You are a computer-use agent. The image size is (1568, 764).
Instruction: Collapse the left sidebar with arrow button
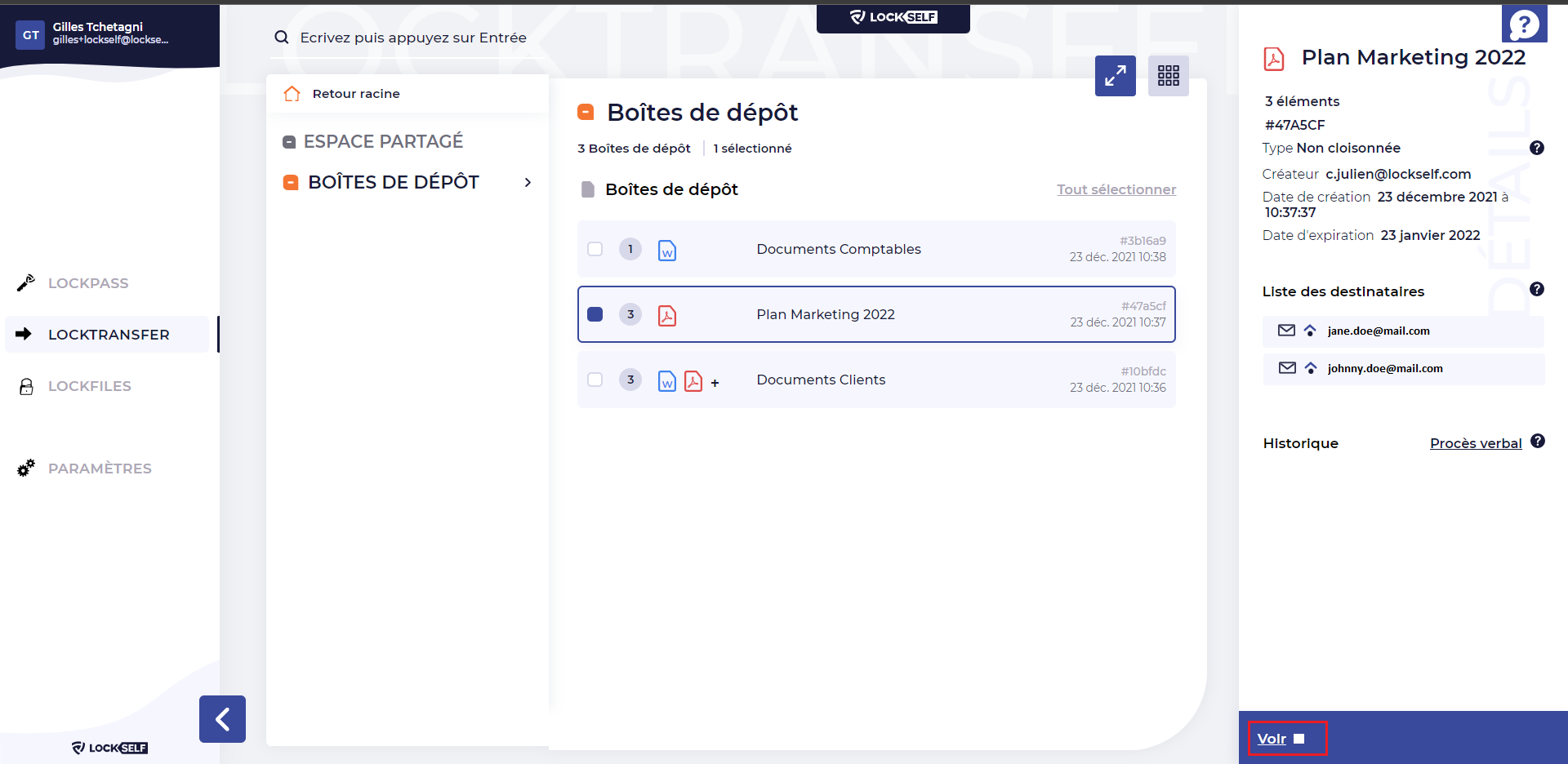(x=222, y=719)
